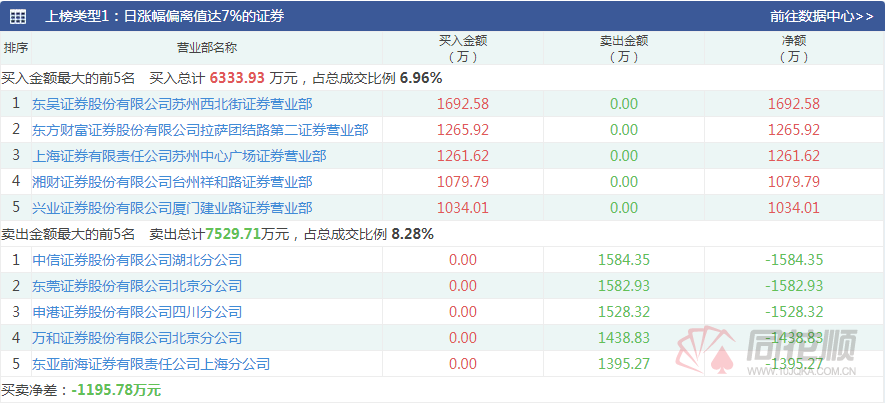Click sell amount 1395.27 in 卖出金额 column
Viewport: 886px width, 403px height.
[x=624, y=364]
